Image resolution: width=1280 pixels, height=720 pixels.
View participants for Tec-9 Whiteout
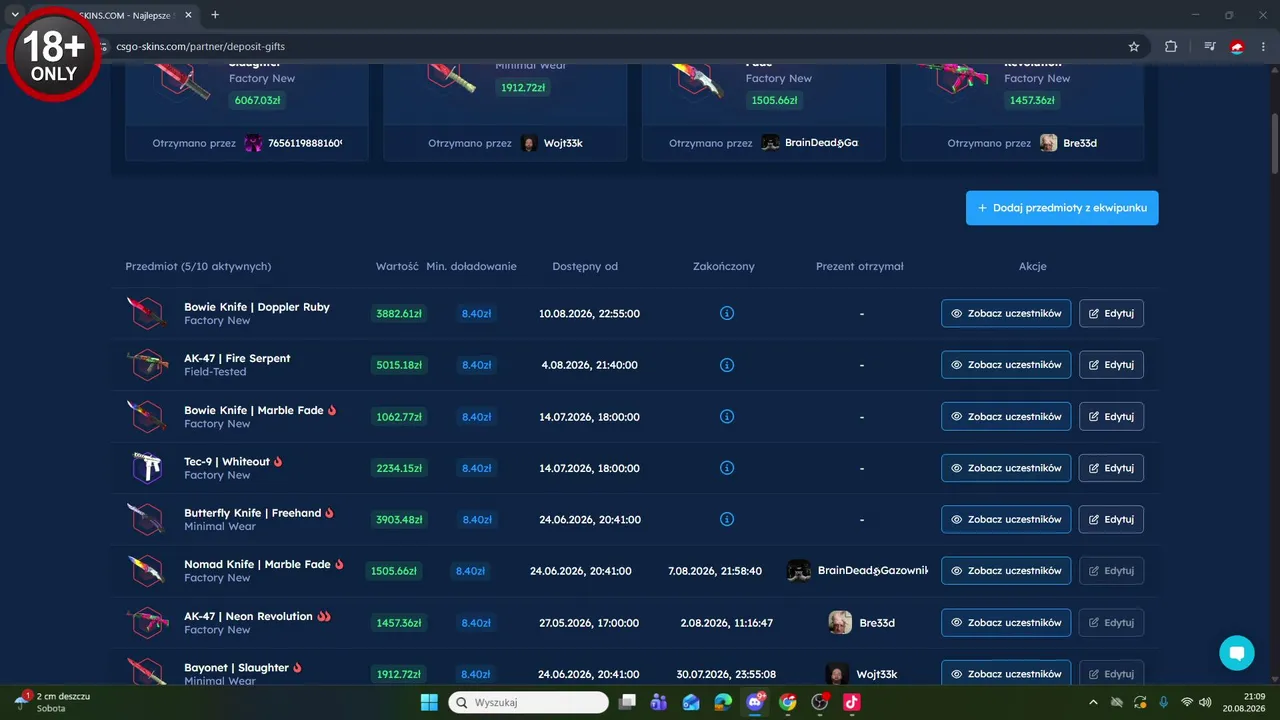(1006, 468)
